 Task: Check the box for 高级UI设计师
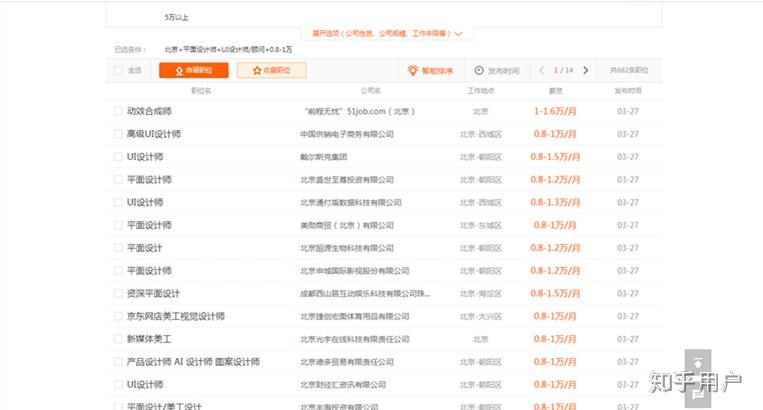coord(118,134)
